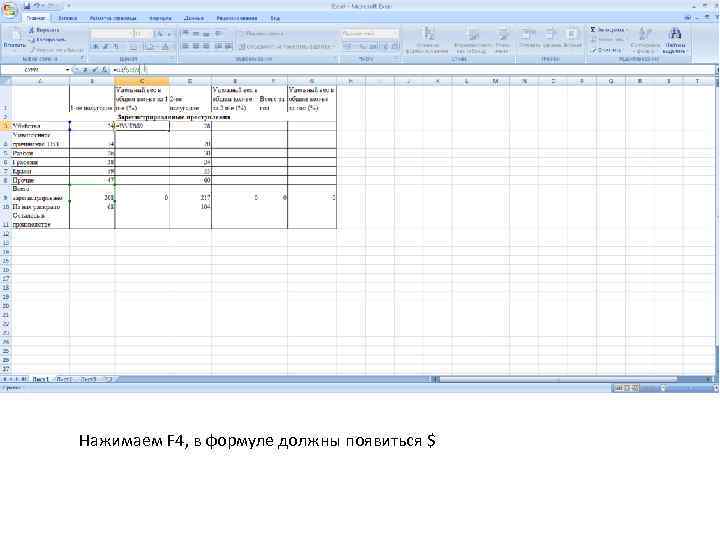Open Sort and Filter menu
Viewport: 720px width, 540px height.
(x=644, y=40)
